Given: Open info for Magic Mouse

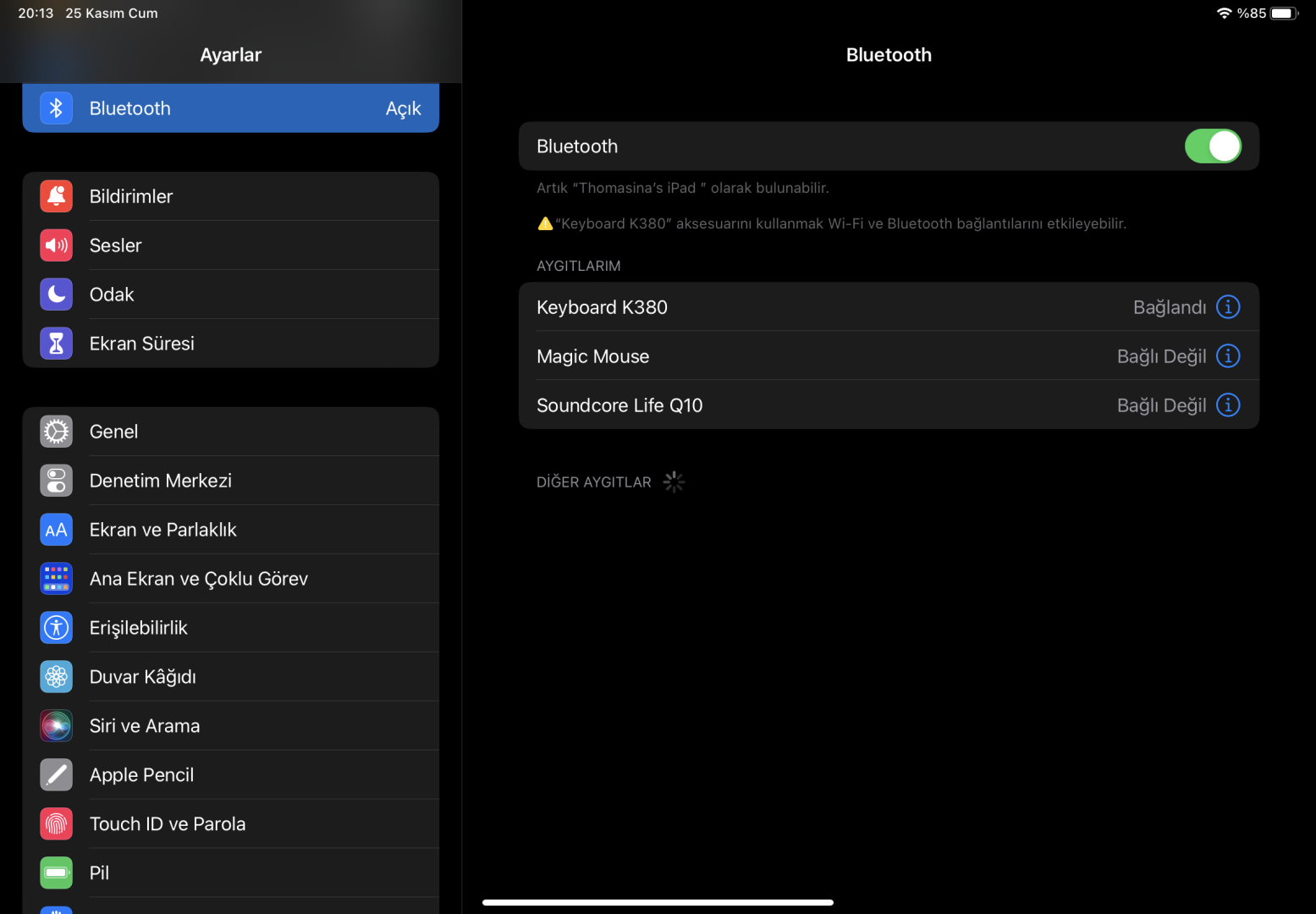Looking at the screenshot, I should pos(1228,355).
